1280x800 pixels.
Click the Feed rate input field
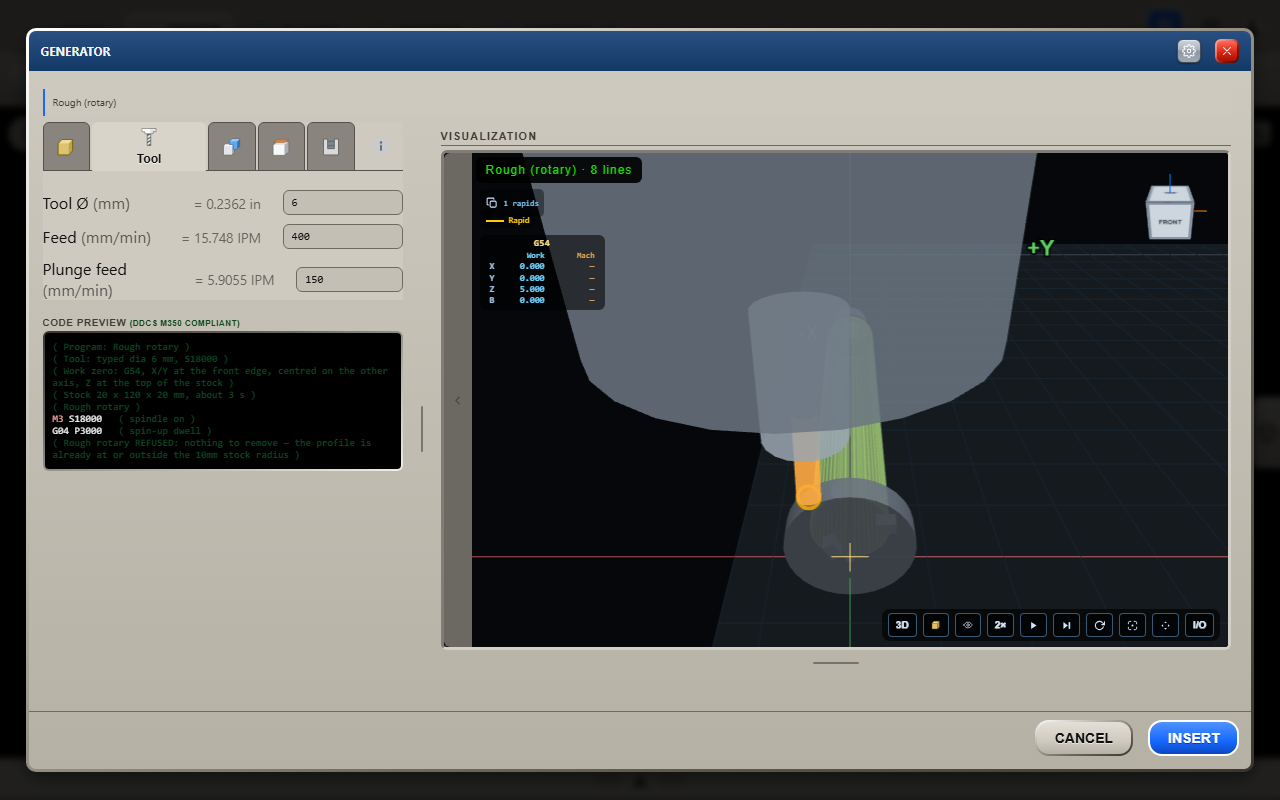(x=343, y=237)
